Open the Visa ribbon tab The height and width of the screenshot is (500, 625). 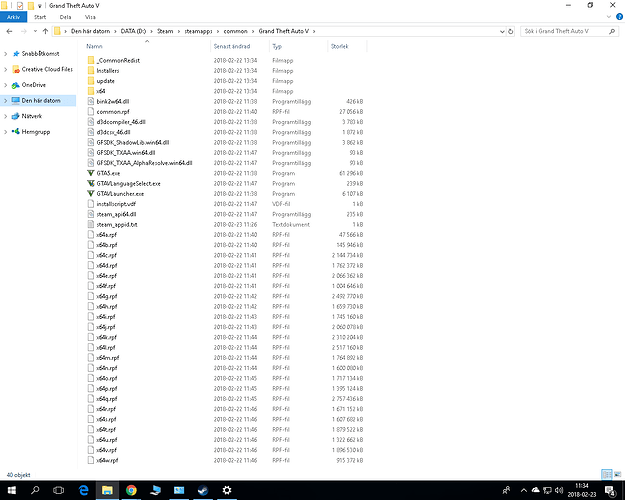[90, 17]
